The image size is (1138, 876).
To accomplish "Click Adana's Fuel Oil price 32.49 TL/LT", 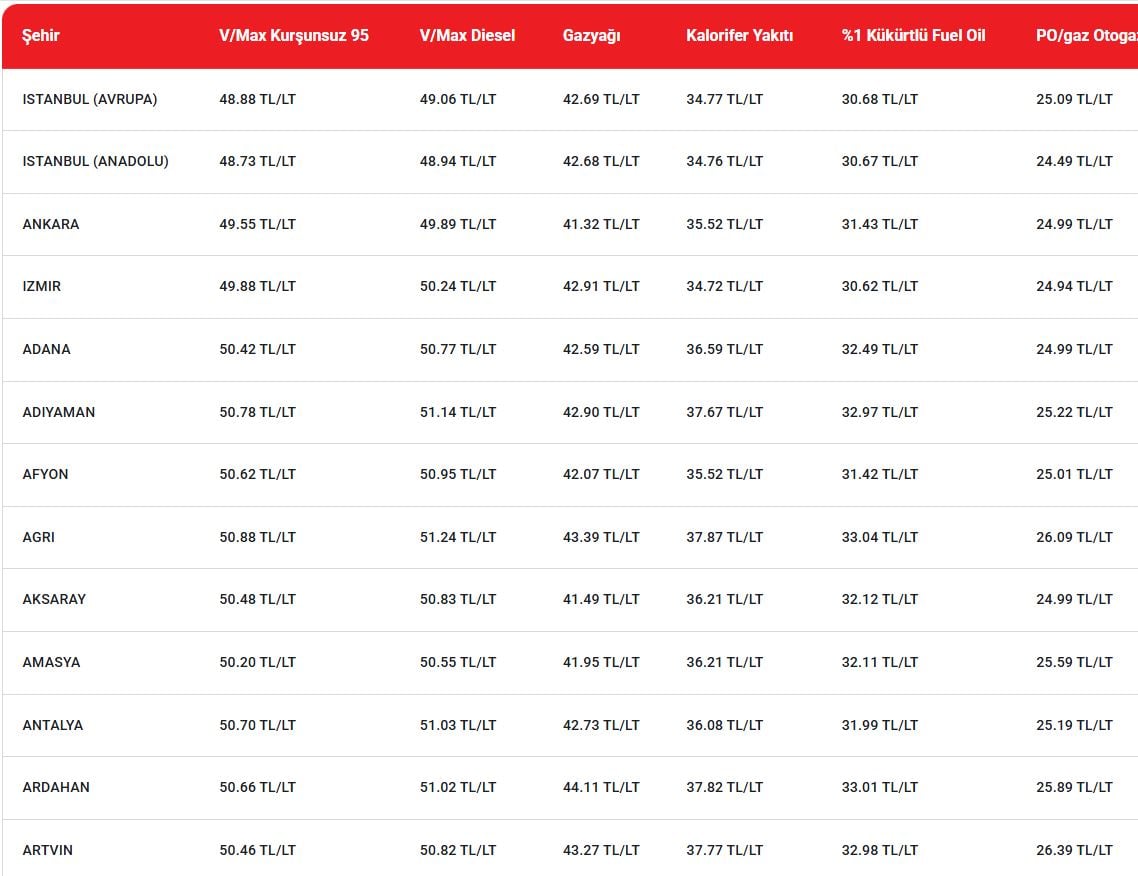I will (x=880, y=349).
